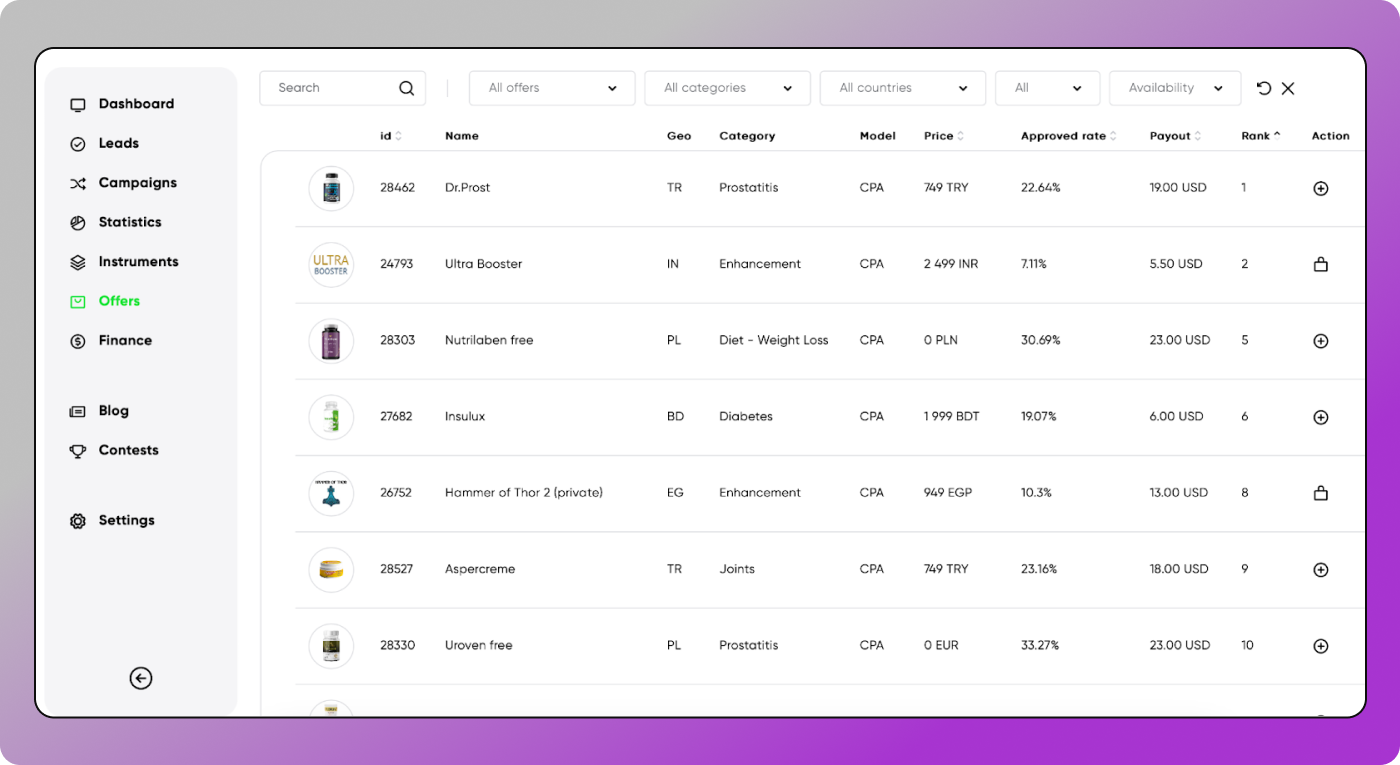Click the reset filters refresh icon

(x=1264, y=88)
